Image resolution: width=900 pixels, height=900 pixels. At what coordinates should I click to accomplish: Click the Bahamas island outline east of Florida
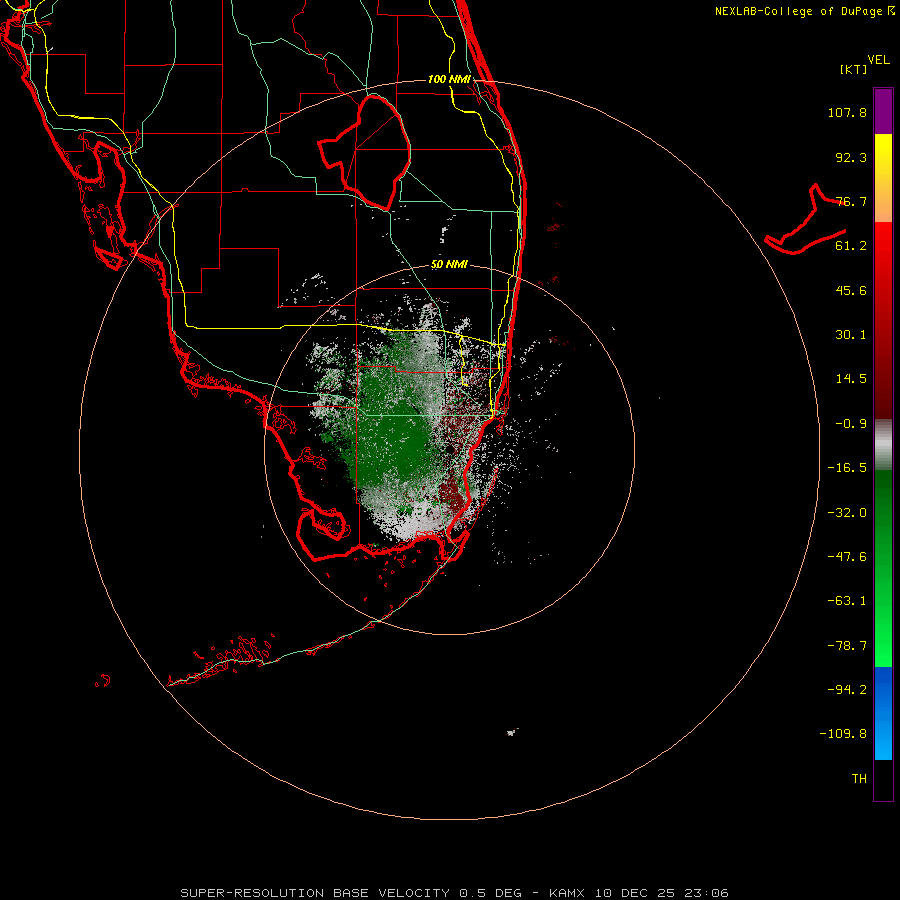tap(805, 220)
